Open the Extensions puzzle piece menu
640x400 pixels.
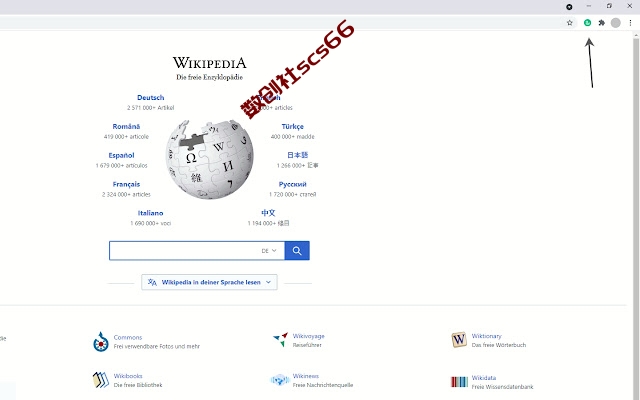601,23
